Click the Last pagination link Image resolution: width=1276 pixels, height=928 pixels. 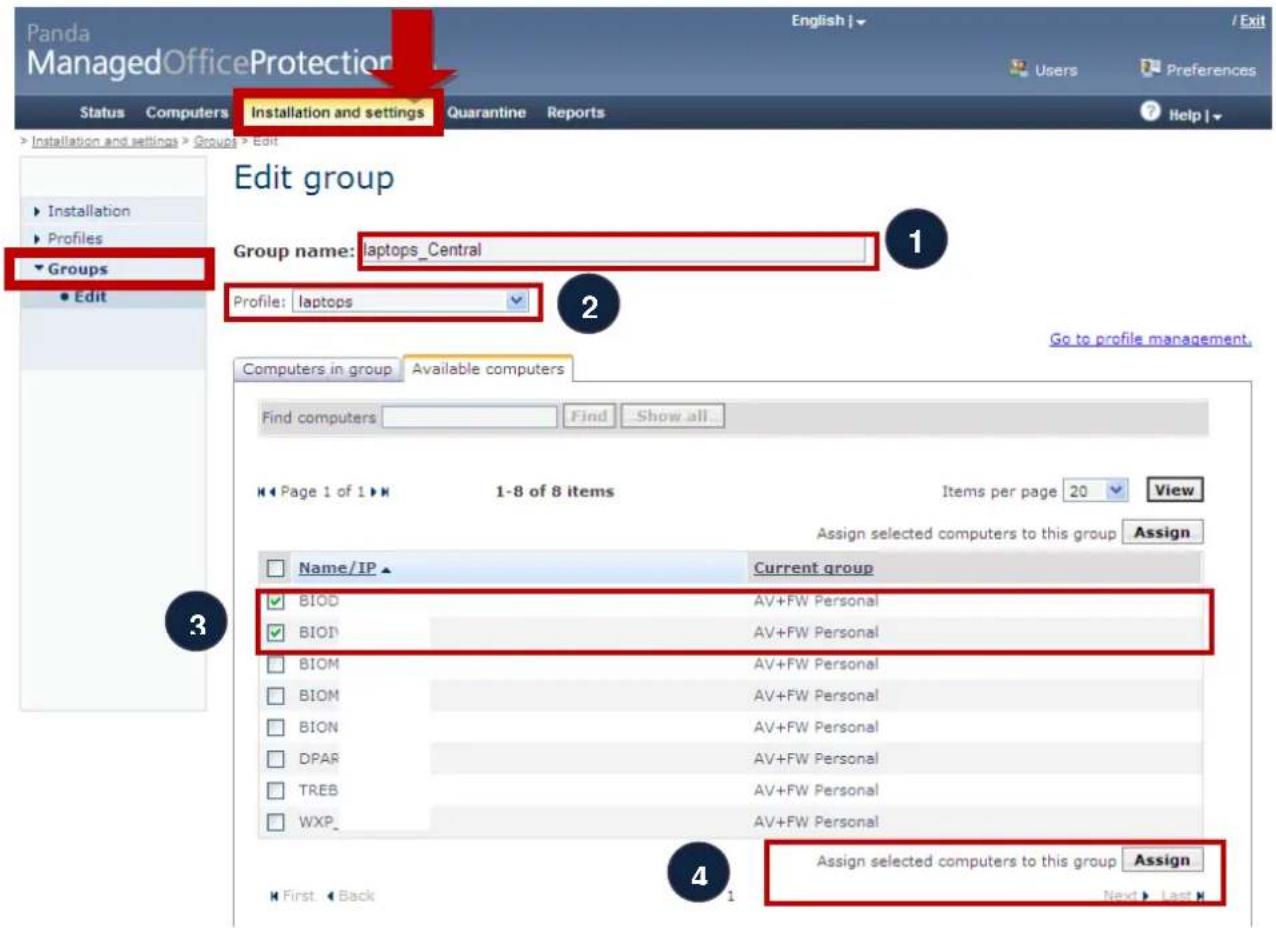(x=1183, y=896)
